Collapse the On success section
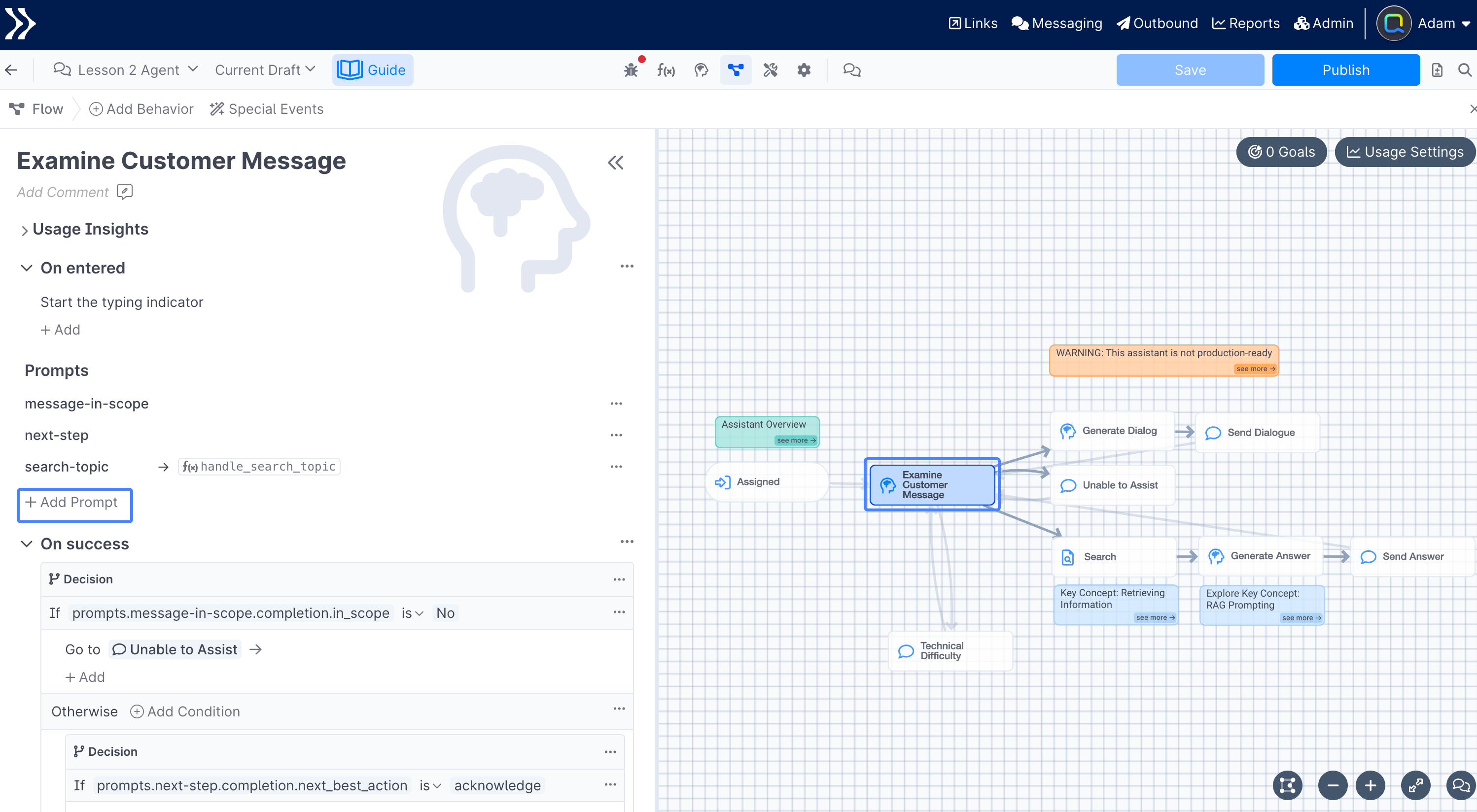 (x=27, y=544)
